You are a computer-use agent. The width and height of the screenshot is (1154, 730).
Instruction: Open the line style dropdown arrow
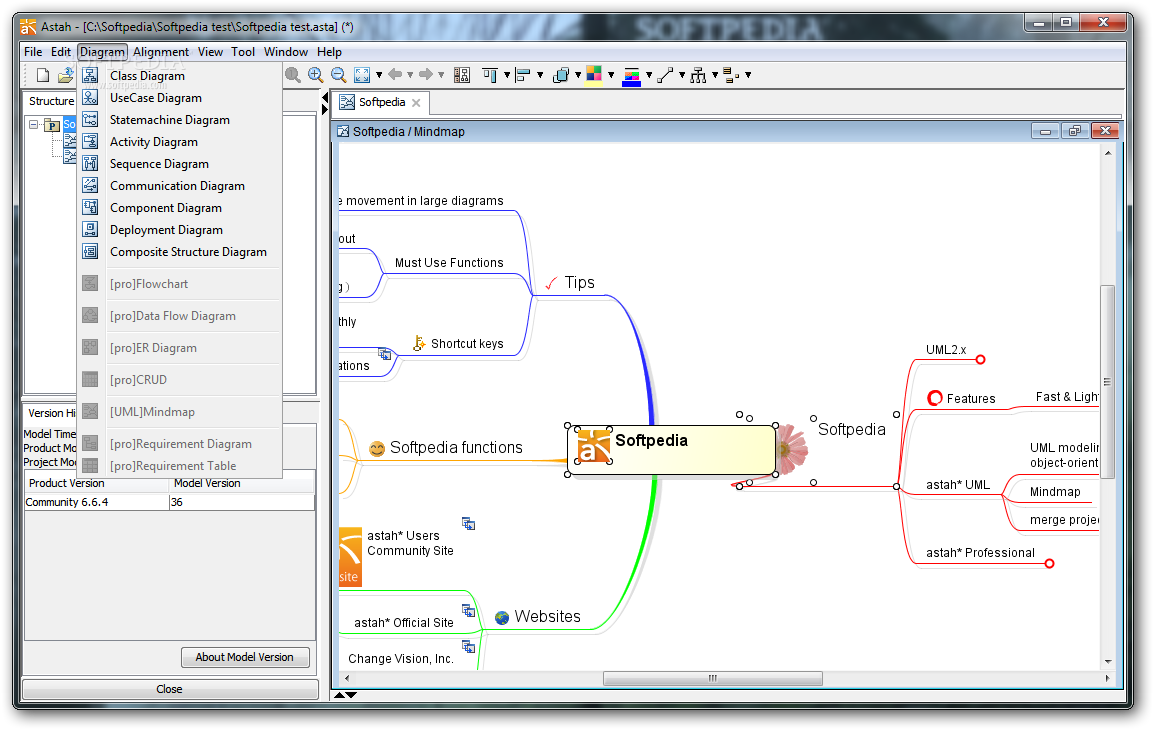[682, 75]
